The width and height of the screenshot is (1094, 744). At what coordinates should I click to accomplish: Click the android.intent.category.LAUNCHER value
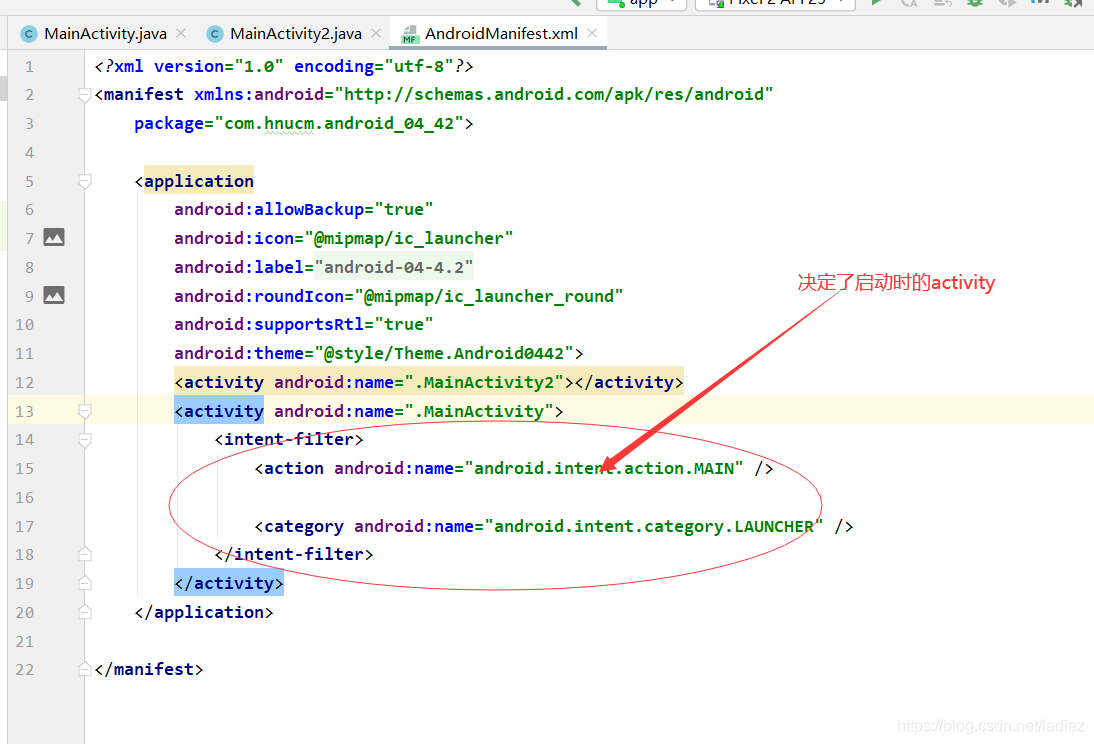pos(654,526)
